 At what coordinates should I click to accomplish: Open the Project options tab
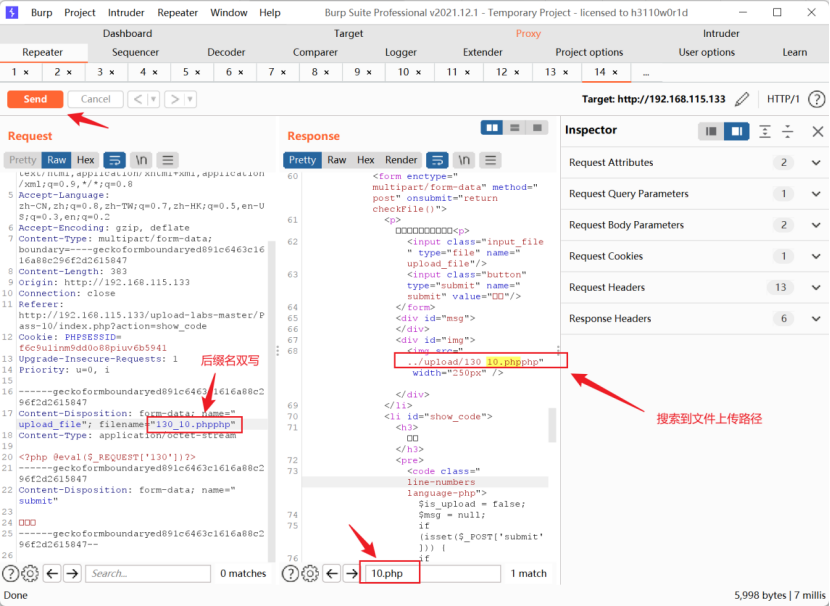click(x=589, y=52)
